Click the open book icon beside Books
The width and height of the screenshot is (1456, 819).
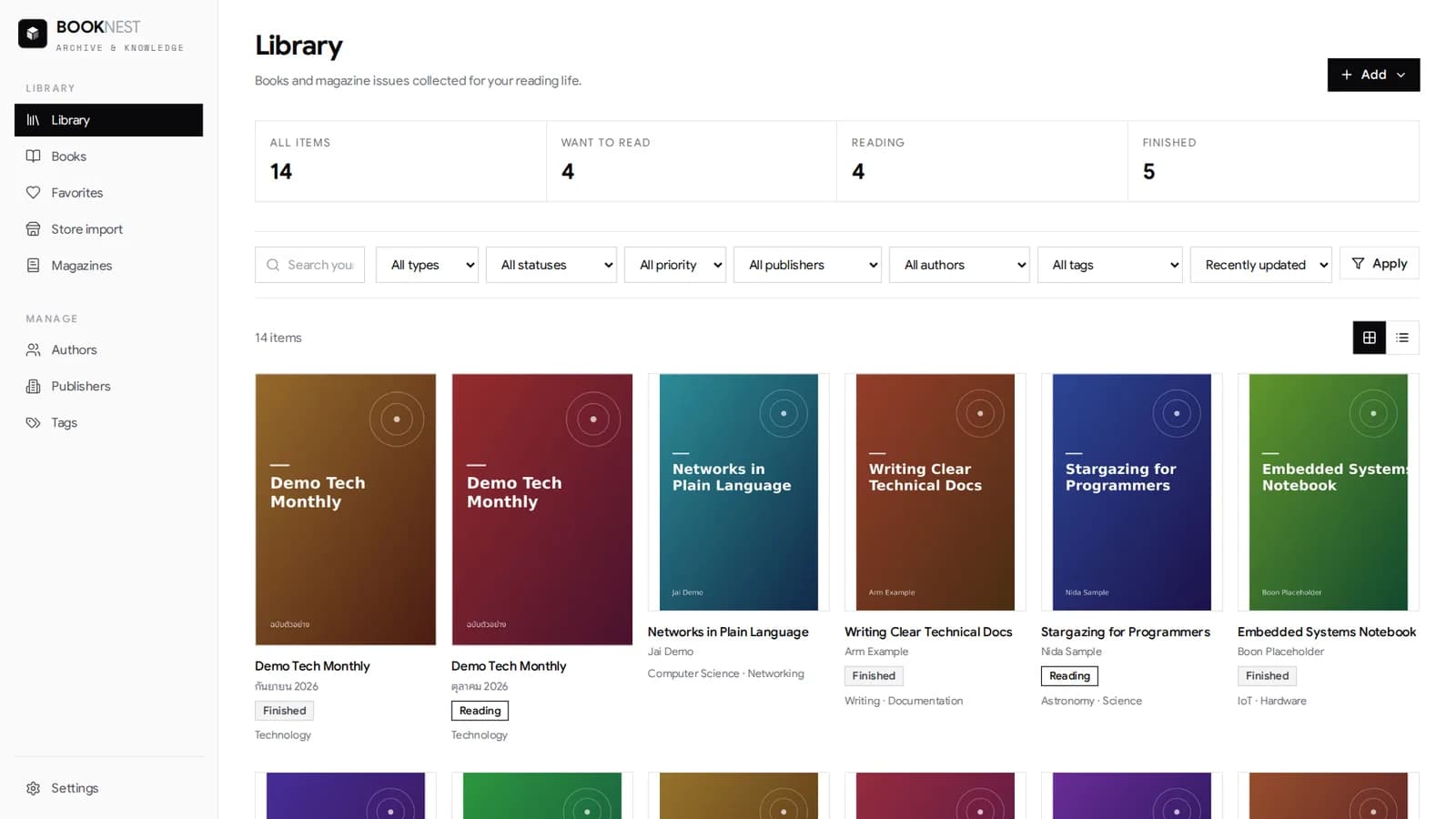(x=33, y=157)
